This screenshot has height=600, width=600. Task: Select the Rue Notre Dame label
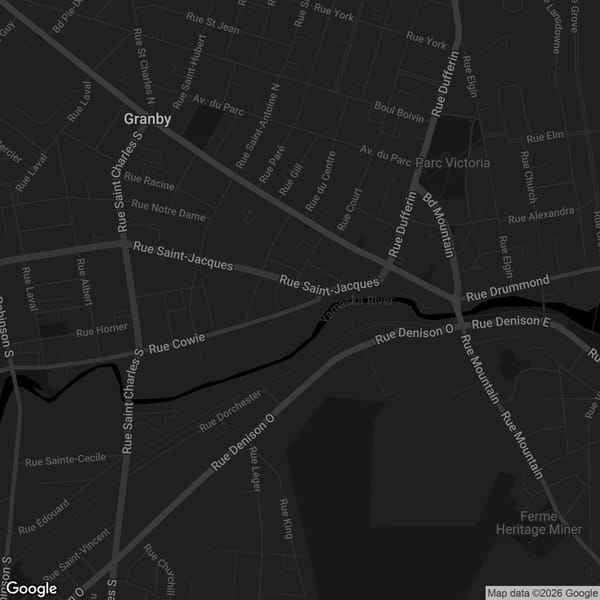pos(169,210)
